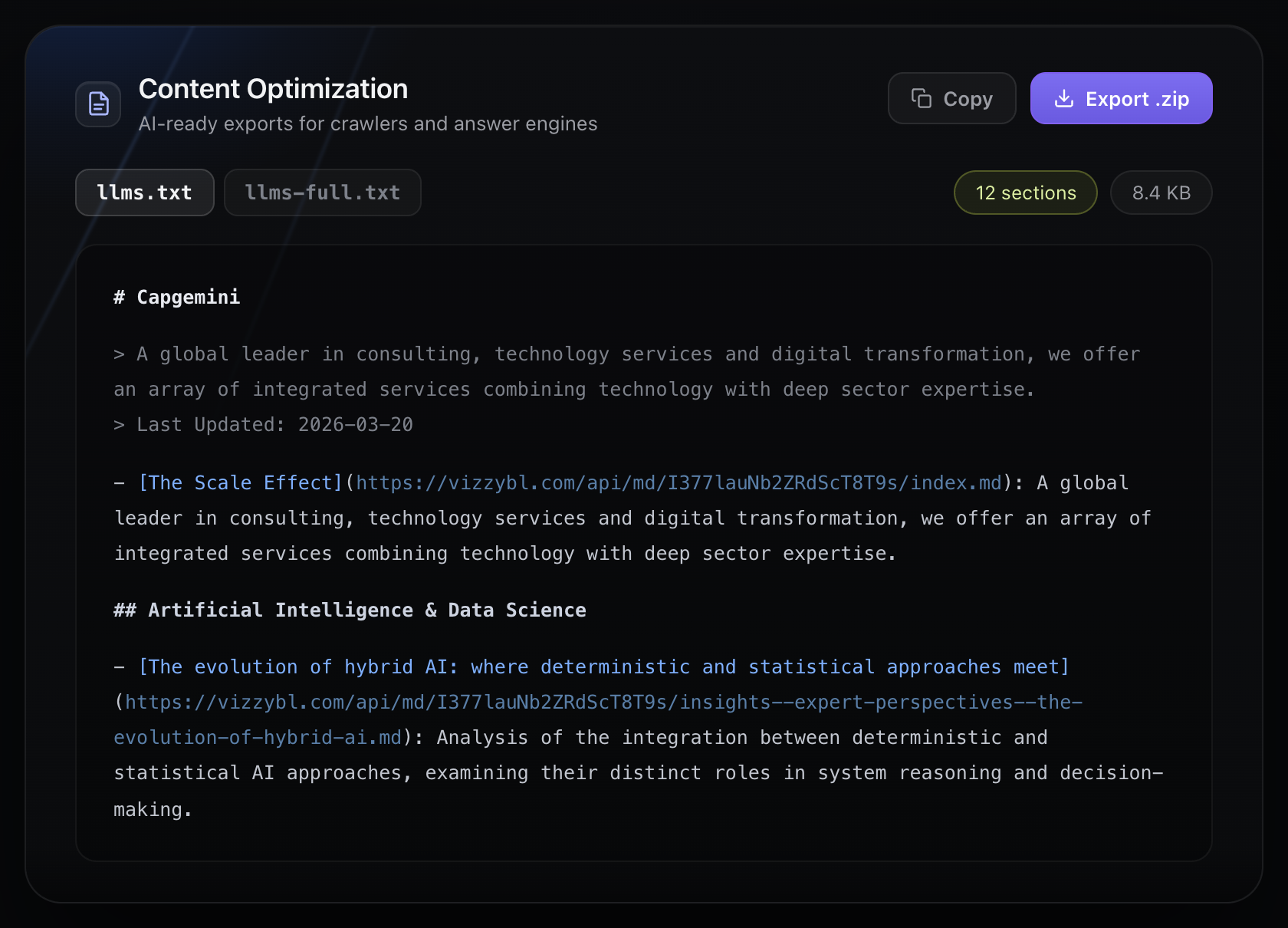Open the index.md URL link
Image resolution: width=1288 pixels, height=928 pixels.
tap(678, 482)
